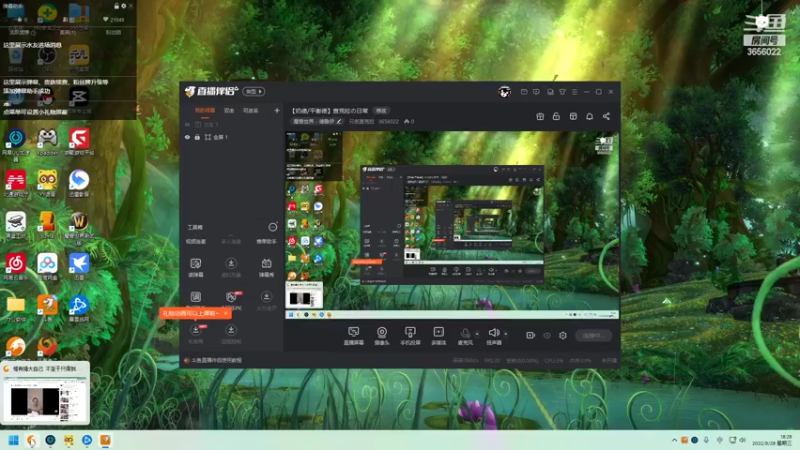Click the gift box icon in the stream header
800x450 pixels.
pyautogui.click(x=540, y=116)
